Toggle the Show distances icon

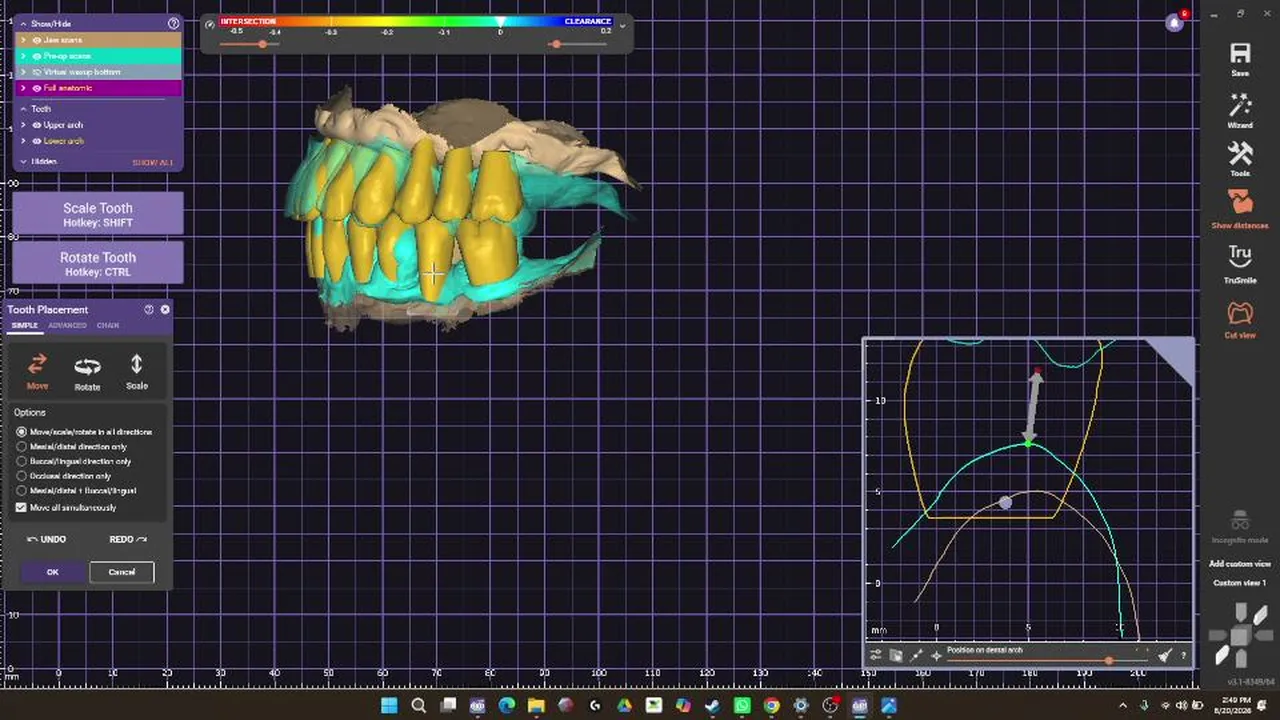point(1240,203)
